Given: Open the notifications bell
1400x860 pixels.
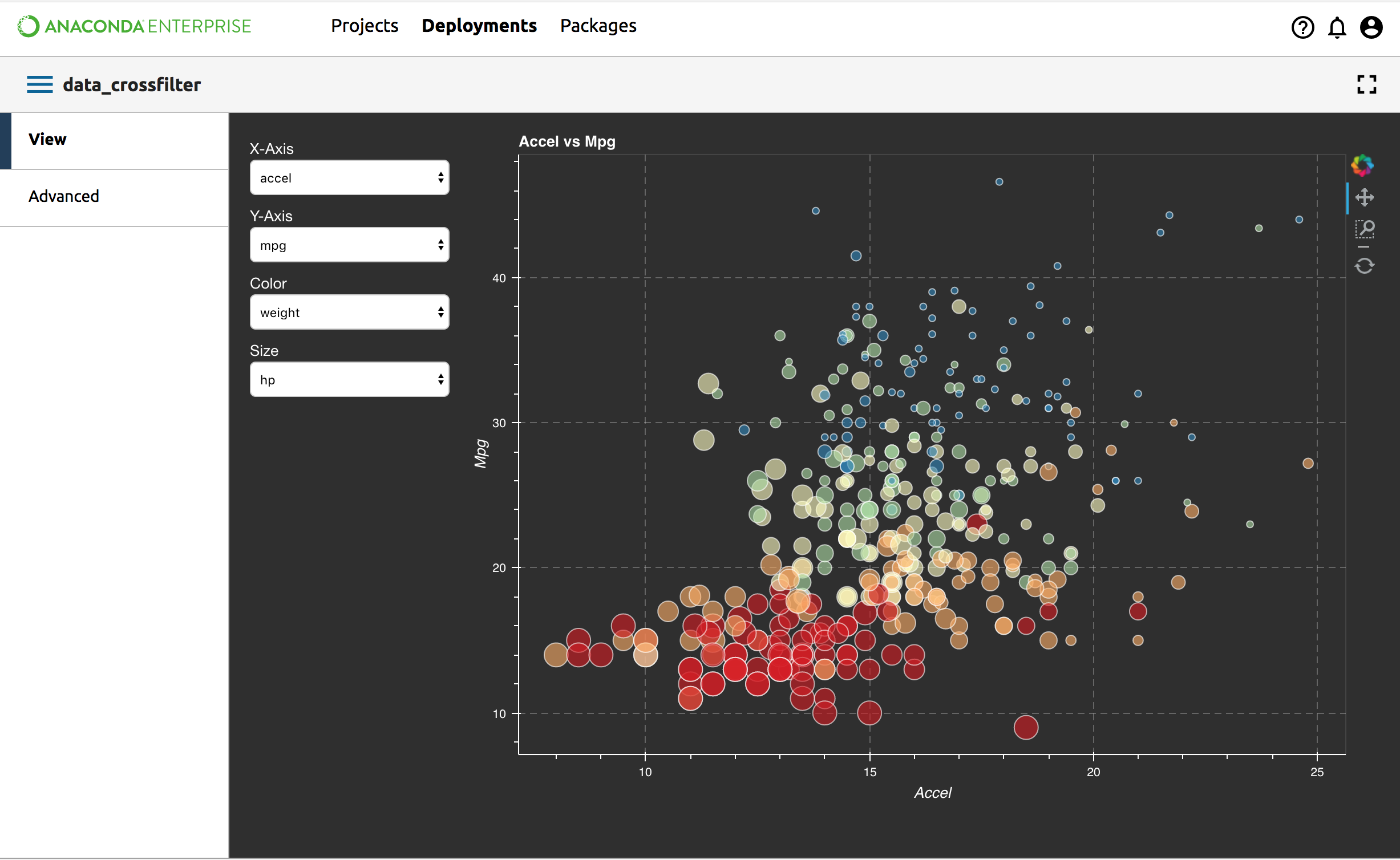Looking at the screenshot, I should (x=1337, y=27).
